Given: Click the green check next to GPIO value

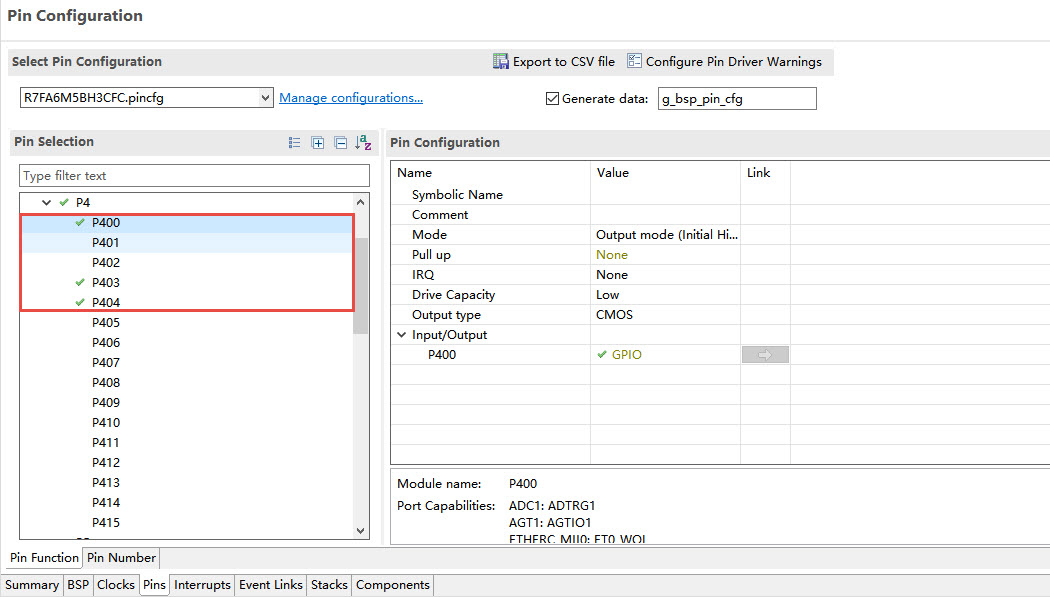Looking at the screenshot, I should 601,355.
